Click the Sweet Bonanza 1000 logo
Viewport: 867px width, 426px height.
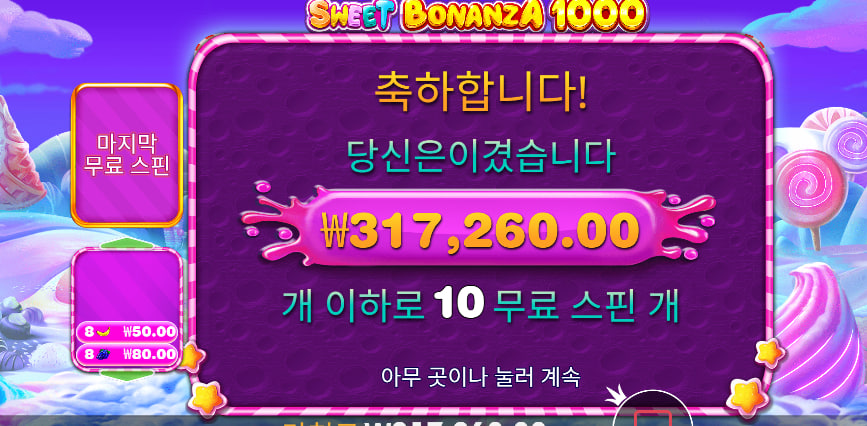point(477,15)
